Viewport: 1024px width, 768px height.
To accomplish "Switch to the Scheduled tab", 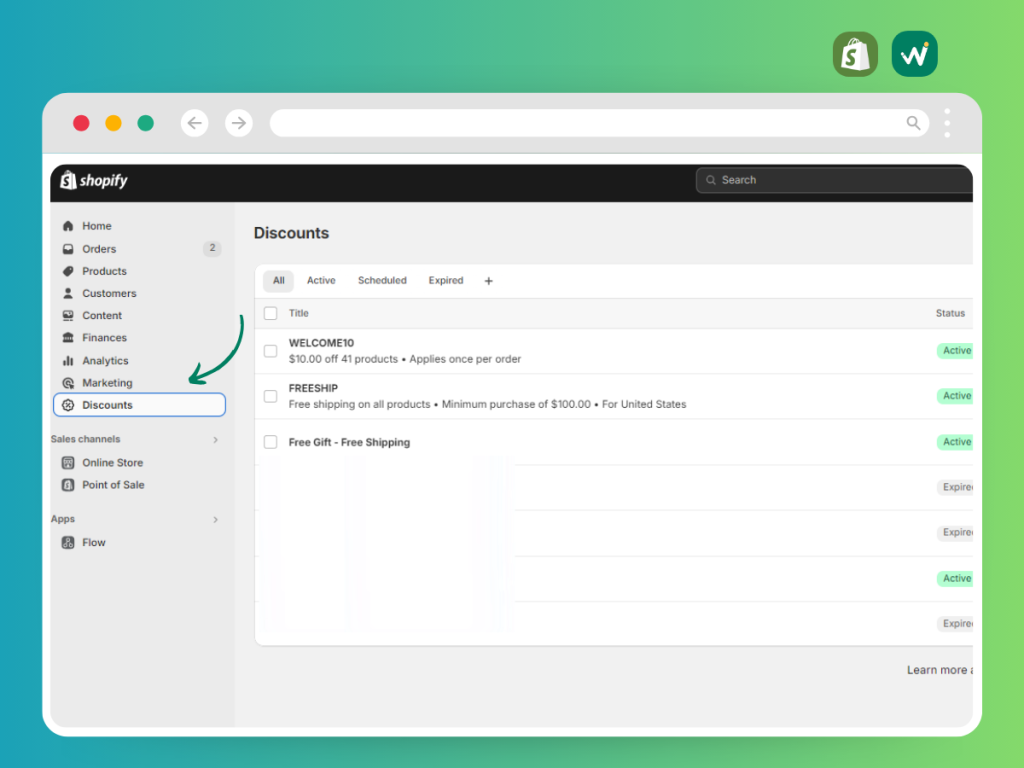I will pyautogui.click(x=382, y=281).
